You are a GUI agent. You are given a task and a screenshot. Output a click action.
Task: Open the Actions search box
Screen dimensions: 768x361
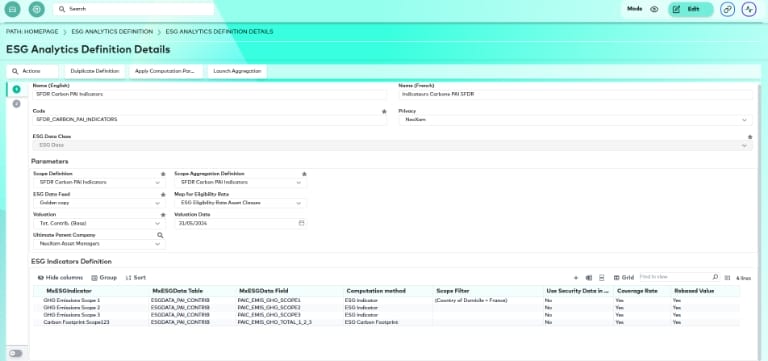tap(32, 71)
